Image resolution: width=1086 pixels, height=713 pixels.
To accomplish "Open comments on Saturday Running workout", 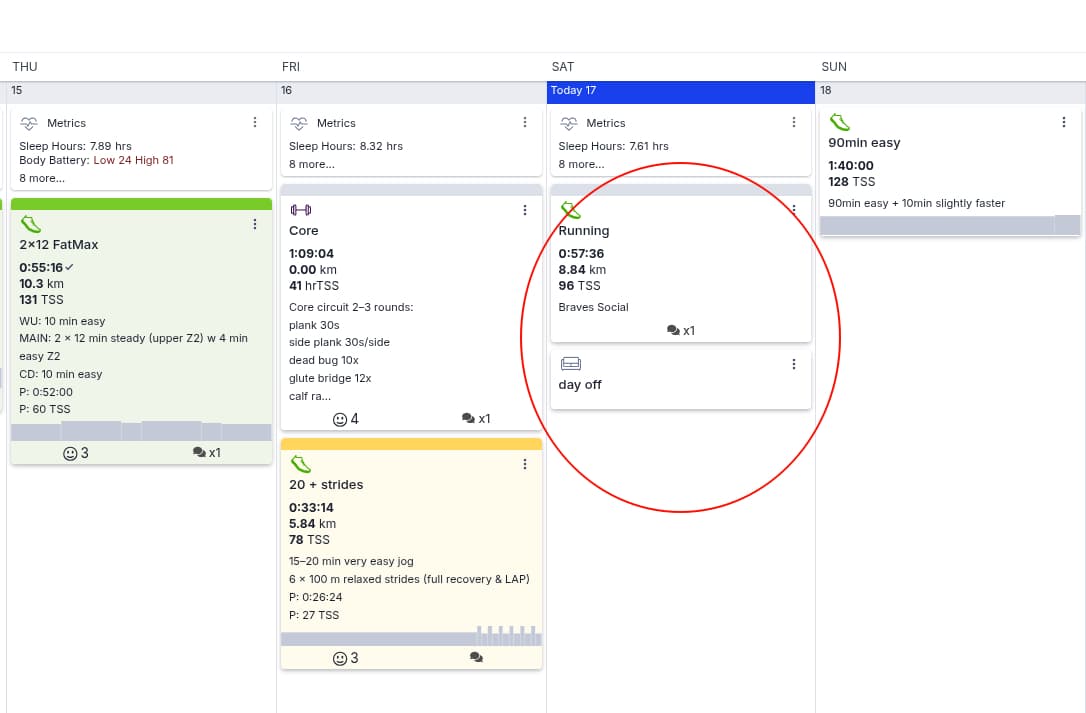I will [x=680, y=330].
